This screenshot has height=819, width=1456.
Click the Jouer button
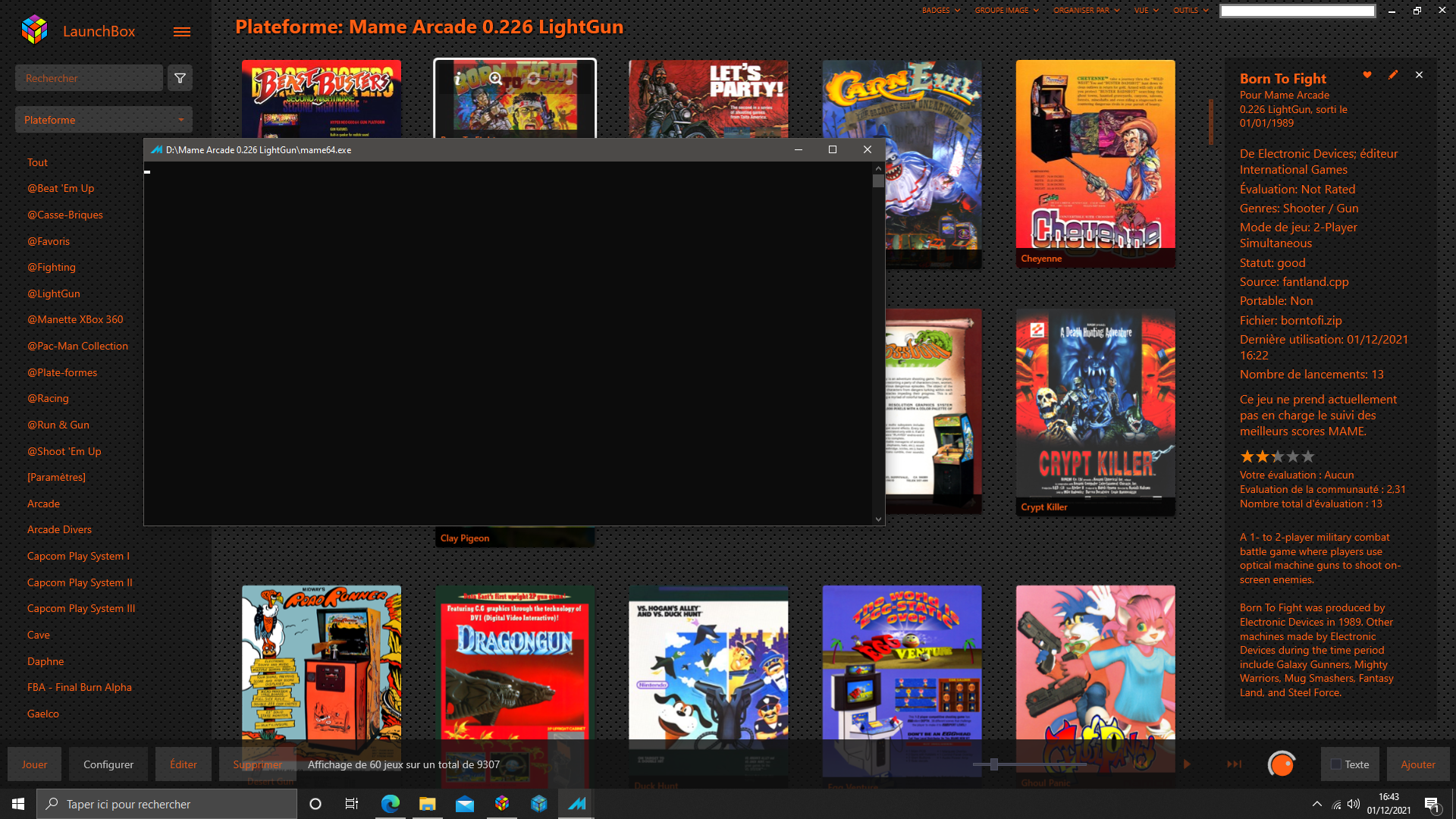(x=34, y=764)
